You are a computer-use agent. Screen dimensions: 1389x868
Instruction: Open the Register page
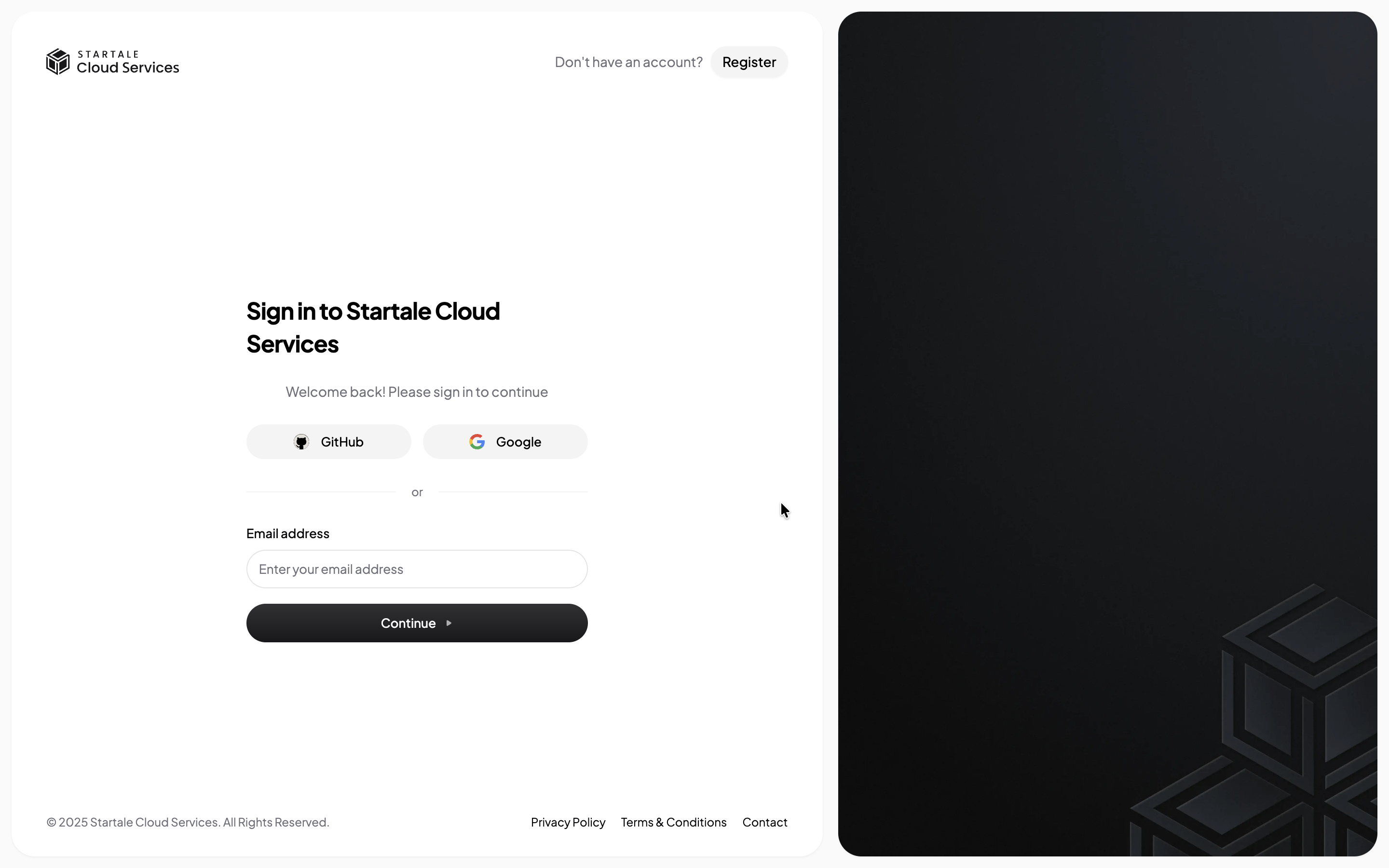click(749, 62)
